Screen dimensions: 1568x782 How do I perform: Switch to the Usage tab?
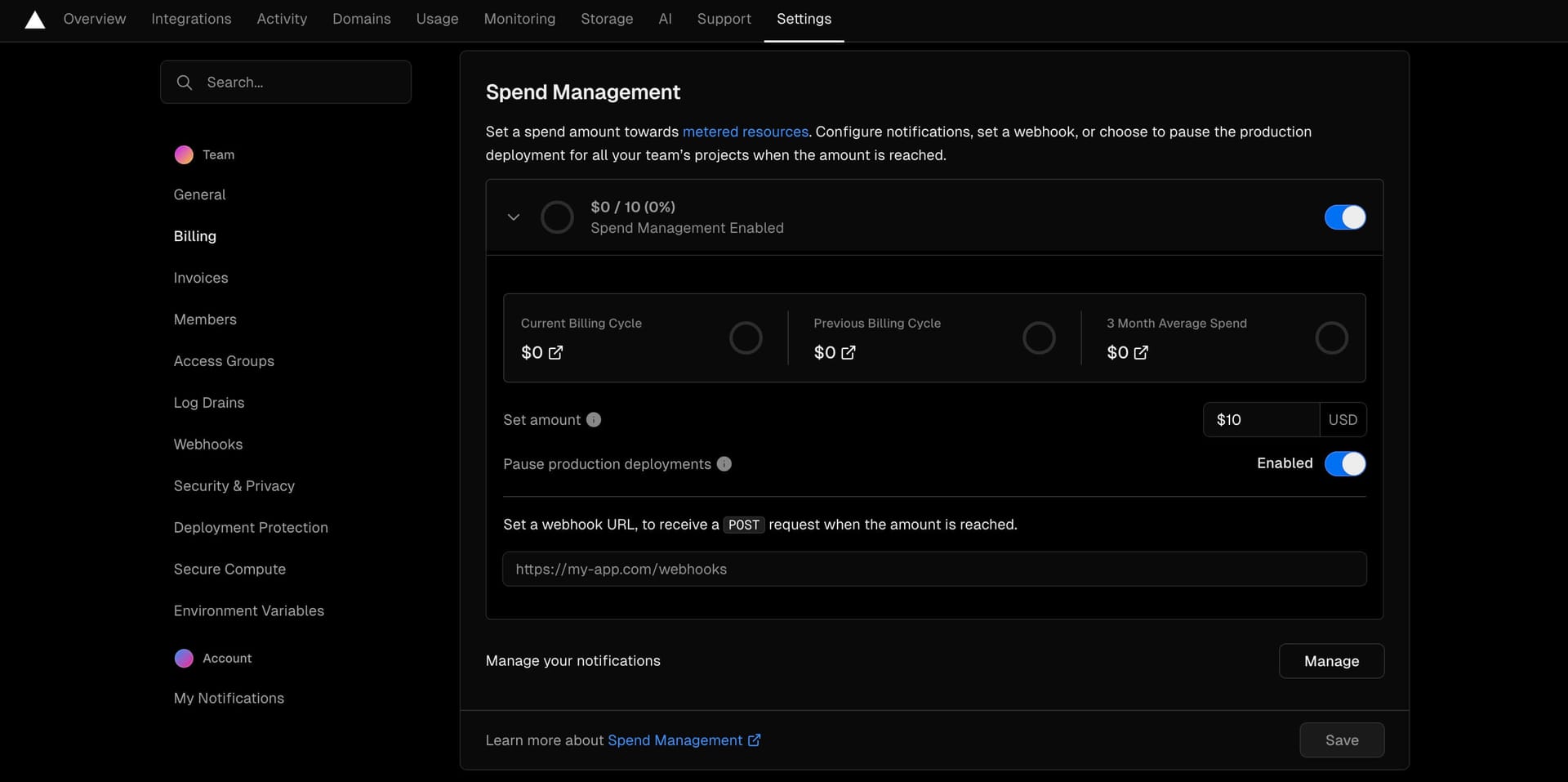[437, 19]
